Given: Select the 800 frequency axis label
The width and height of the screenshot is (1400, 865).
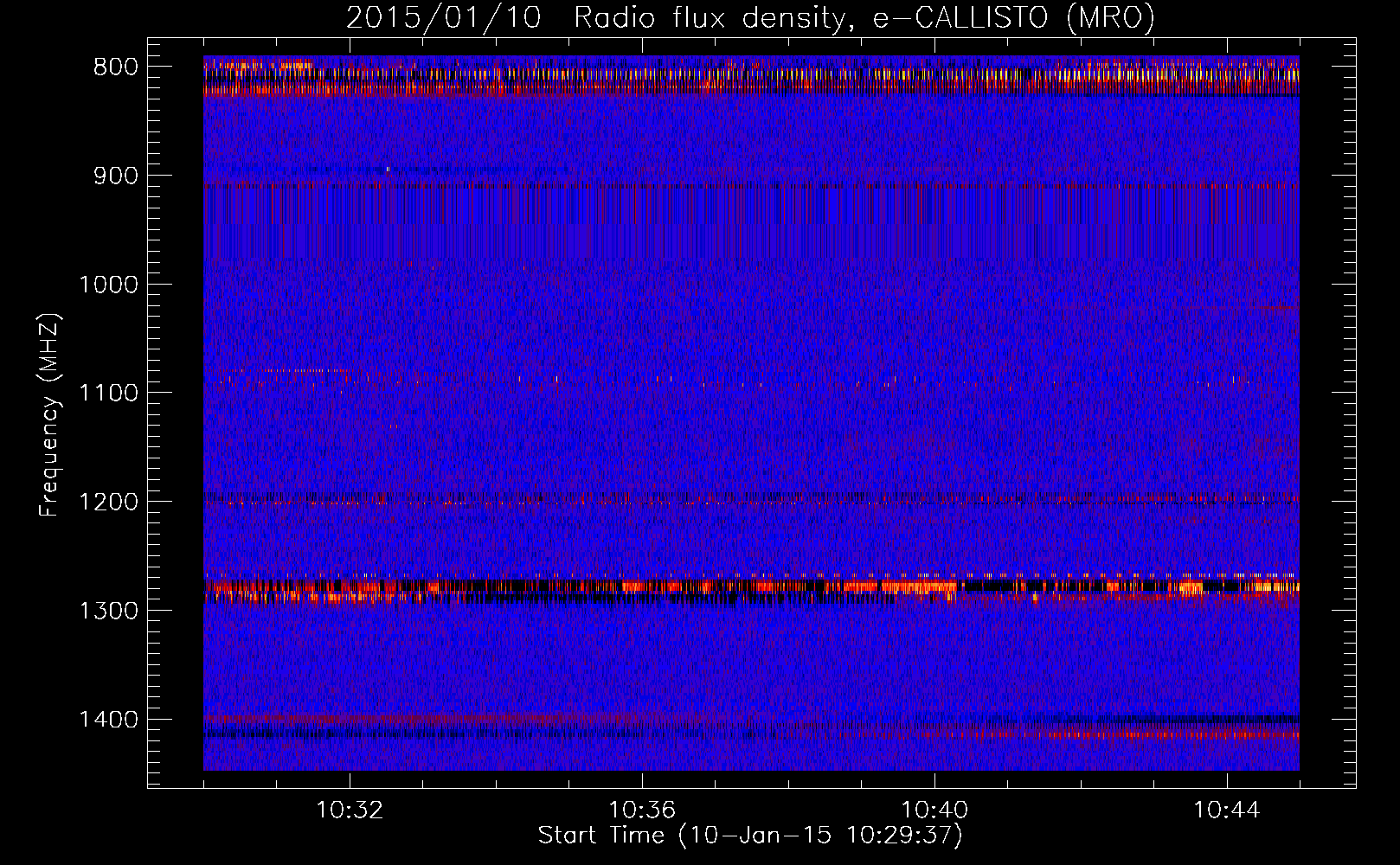Looking at the screenshot, I should (115, 67).
